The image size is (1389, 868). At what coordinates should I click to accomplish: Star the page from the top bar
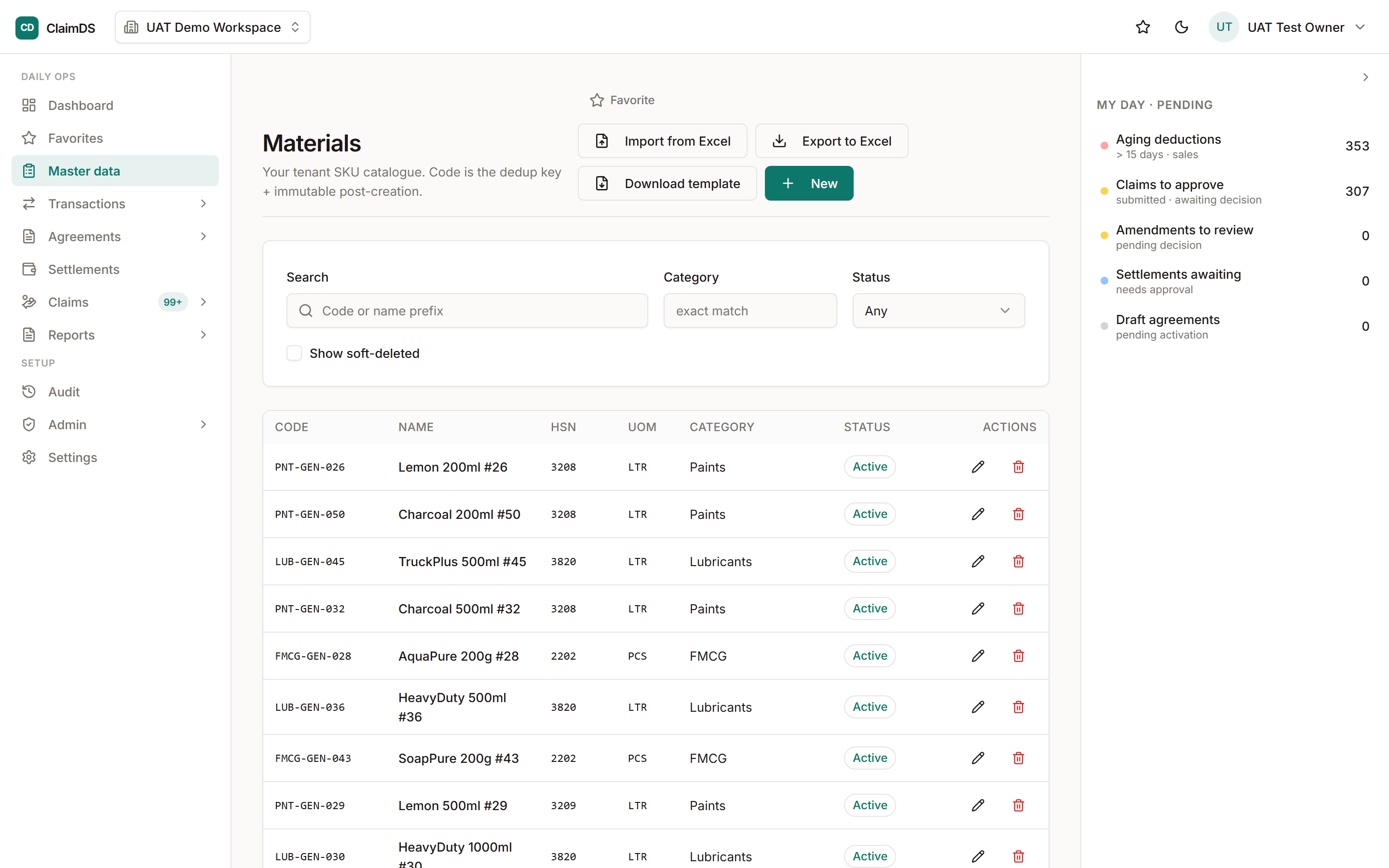click(1143, 27)
